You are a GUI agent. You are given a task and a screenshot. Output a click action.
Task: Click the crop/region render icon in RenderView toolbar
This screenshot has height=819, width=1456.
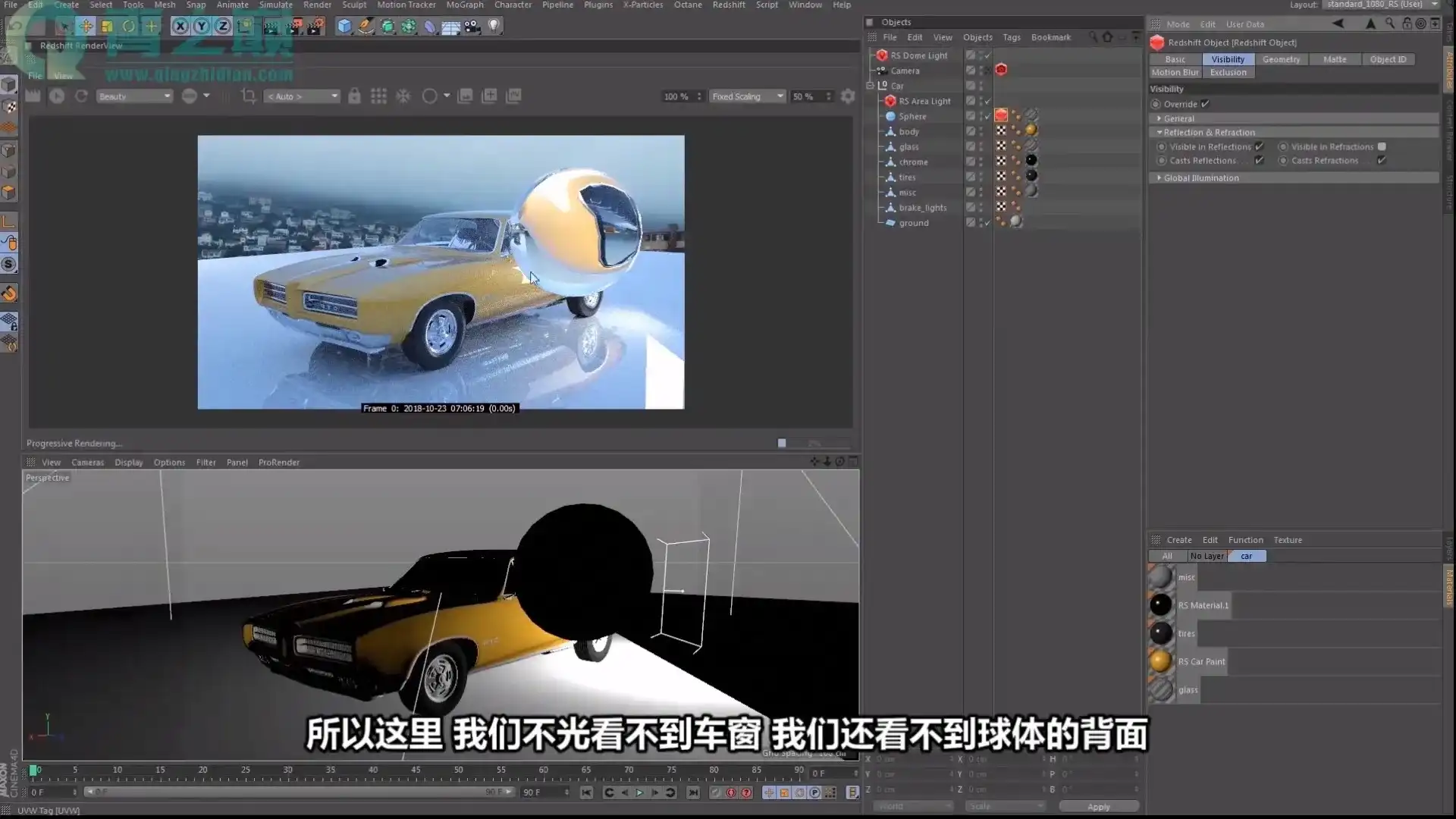pos(249,96)
